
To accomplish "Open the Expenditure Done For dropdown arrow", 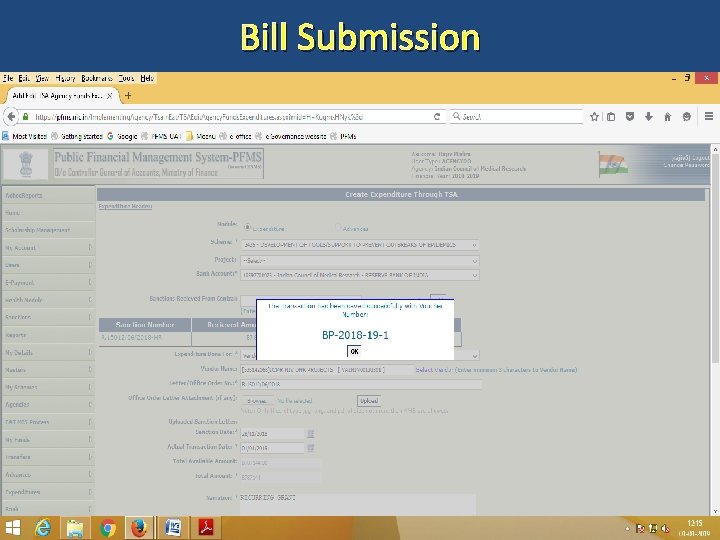I will pyautogui.click(x=474, y=355).
